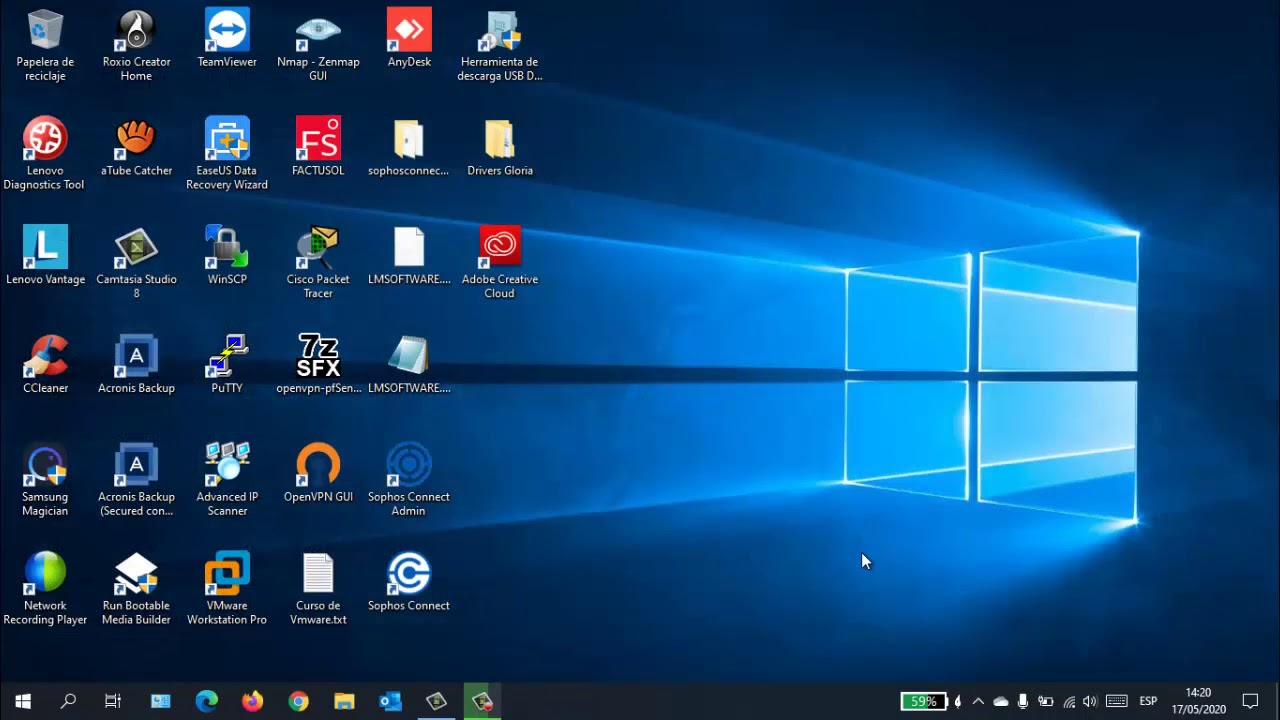Image resolution: width=1280 pixels, height=720 pixels.
Task: Select the Sophos Connect Admin shortcut
Action: click(x=409, y=481)
